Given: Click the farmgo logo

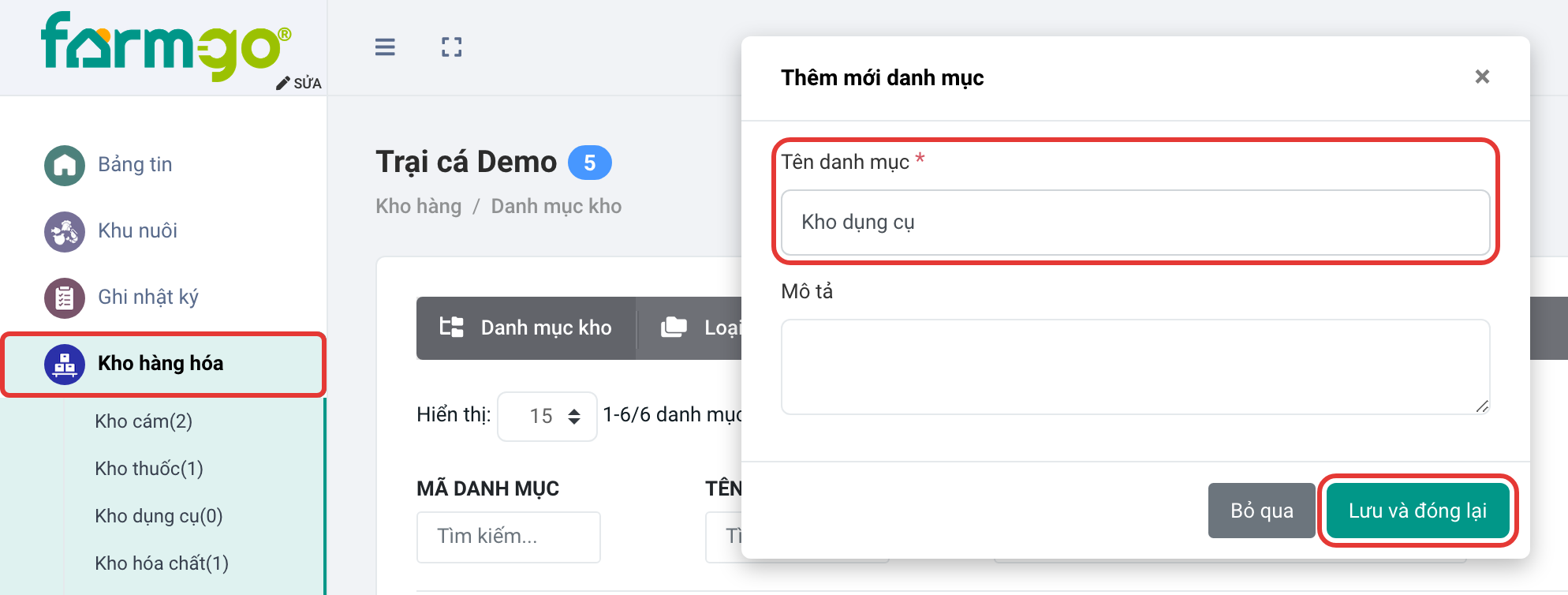Looking at the screenshot, I should (166, 45).
